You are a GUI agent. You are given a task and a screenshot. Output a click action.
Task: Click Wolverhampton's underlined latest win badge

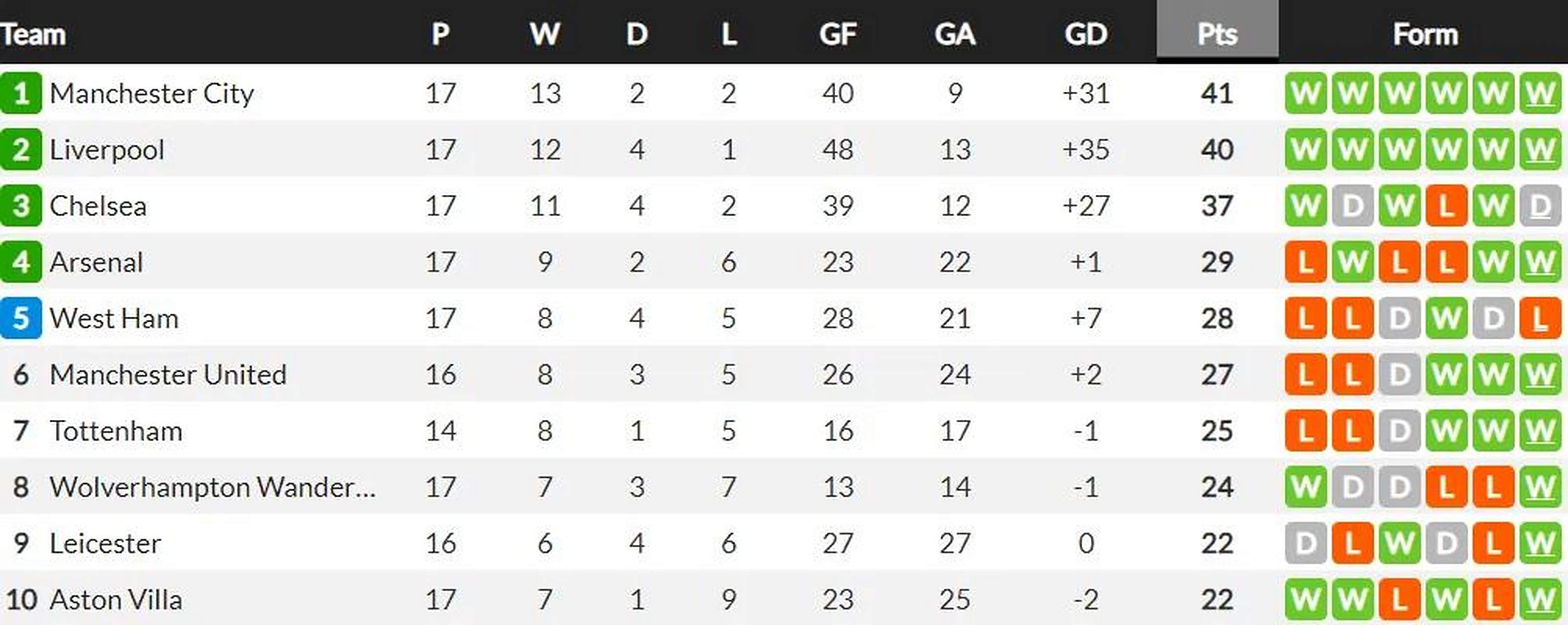pyautogui.click(x=1540, y=487)
